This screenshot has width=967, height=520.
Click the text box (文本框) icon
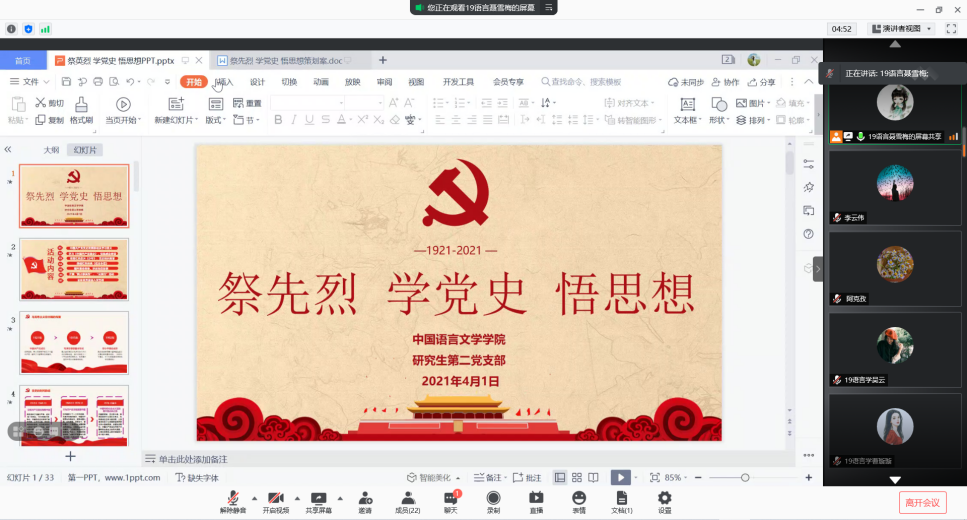(x=688, y=104)
